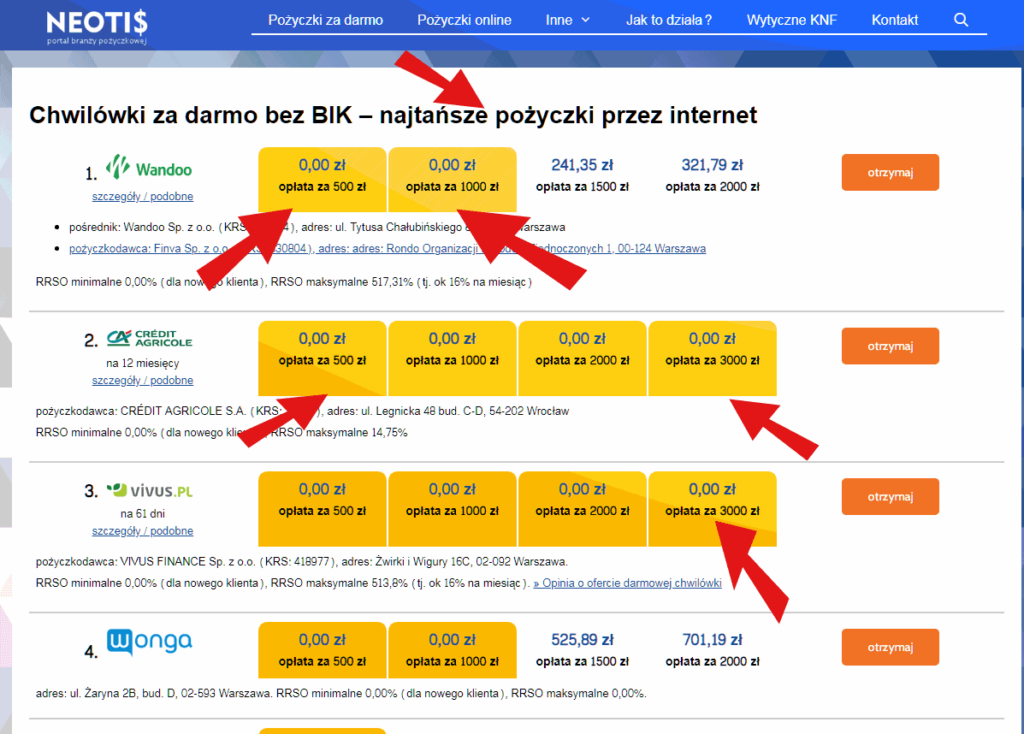Select Vivus fee tile for 2000 zł
The image size is (1024, 734).
click(582, 509)
